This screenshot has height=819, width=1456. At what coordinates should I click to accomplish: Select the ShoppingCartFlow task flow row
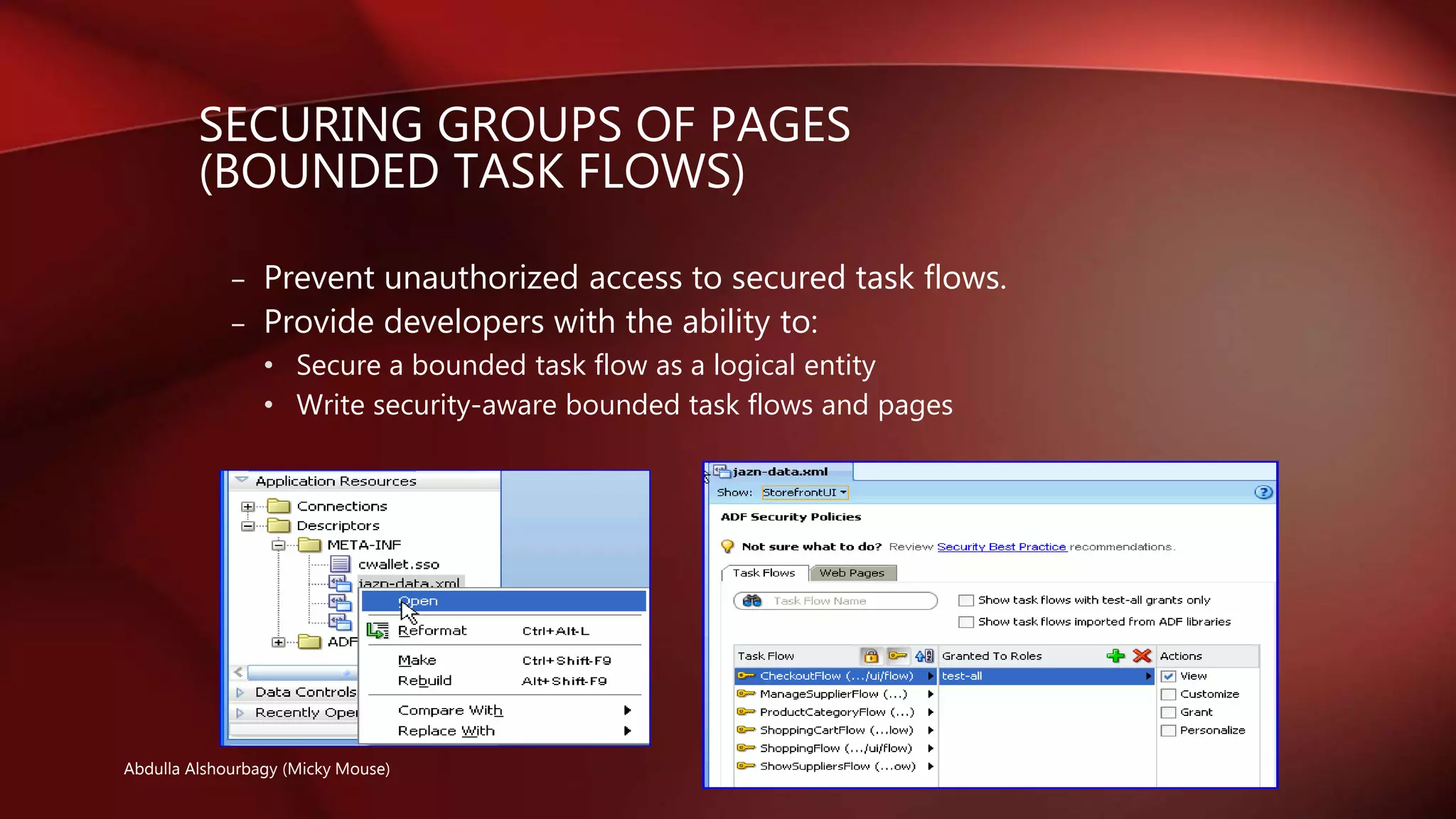[835, 730]
